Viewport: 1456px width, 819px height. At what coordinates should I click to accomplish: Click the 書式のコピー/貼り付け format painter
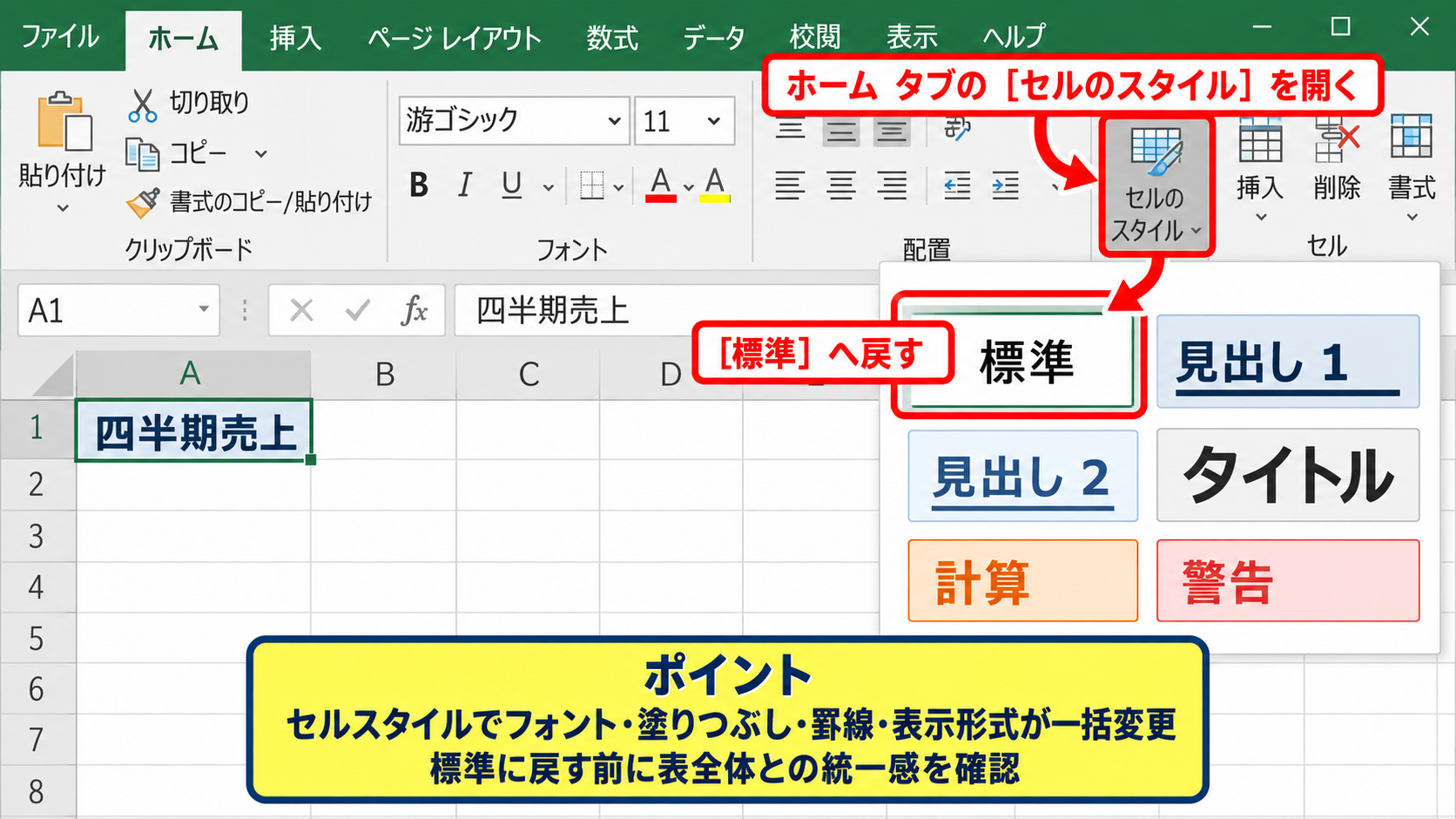point(249,202)
